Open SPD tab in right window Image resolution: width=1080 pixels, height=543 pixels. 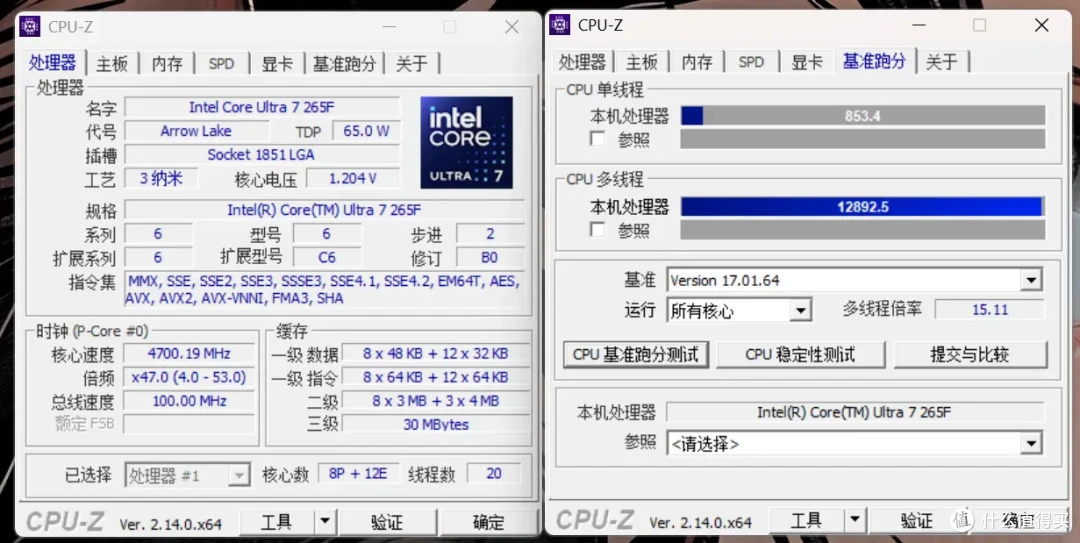[x=751, y=62]
